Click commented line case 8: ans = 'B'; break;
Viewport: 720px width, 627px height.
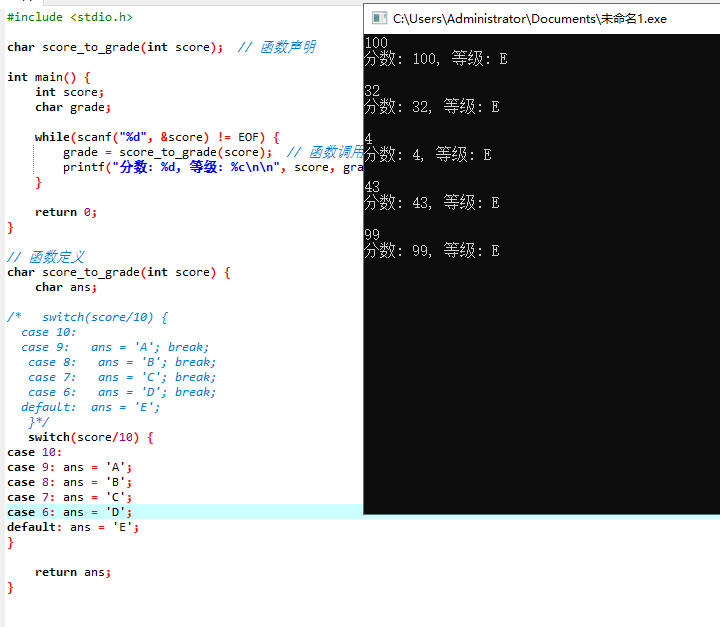coord(122,362)
